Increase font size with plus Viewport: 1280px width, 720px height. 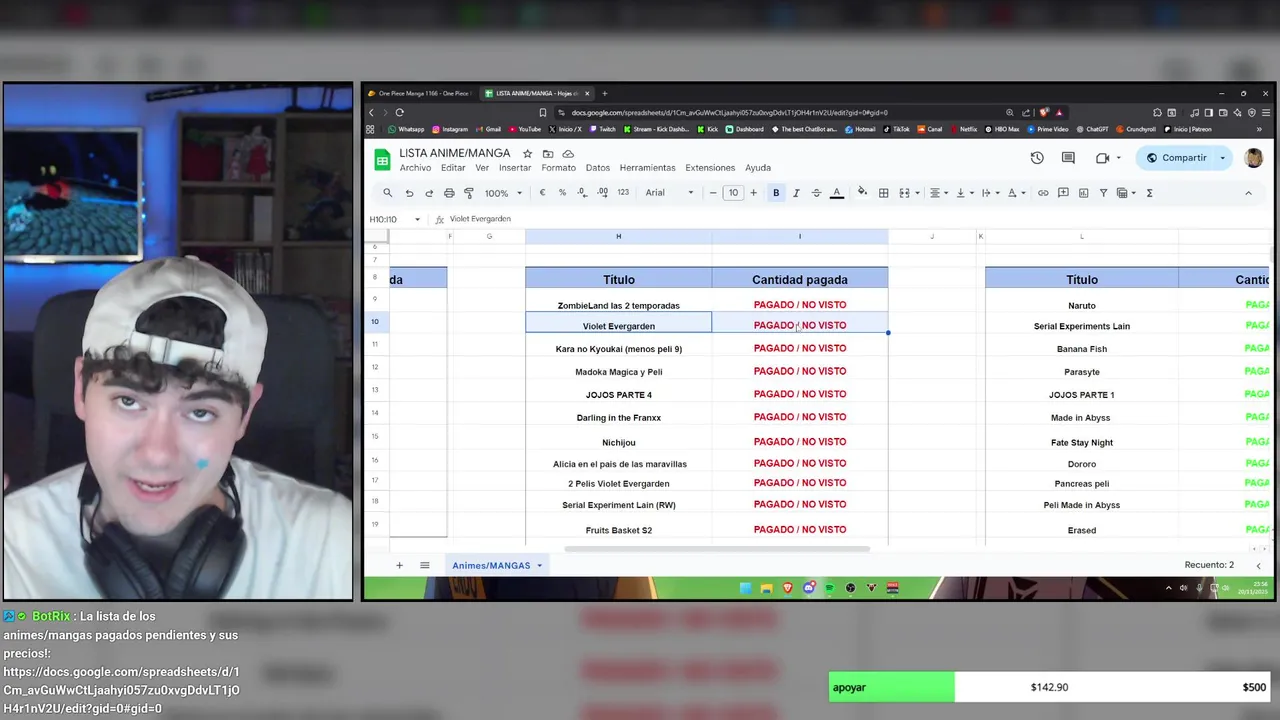point(753,193)
